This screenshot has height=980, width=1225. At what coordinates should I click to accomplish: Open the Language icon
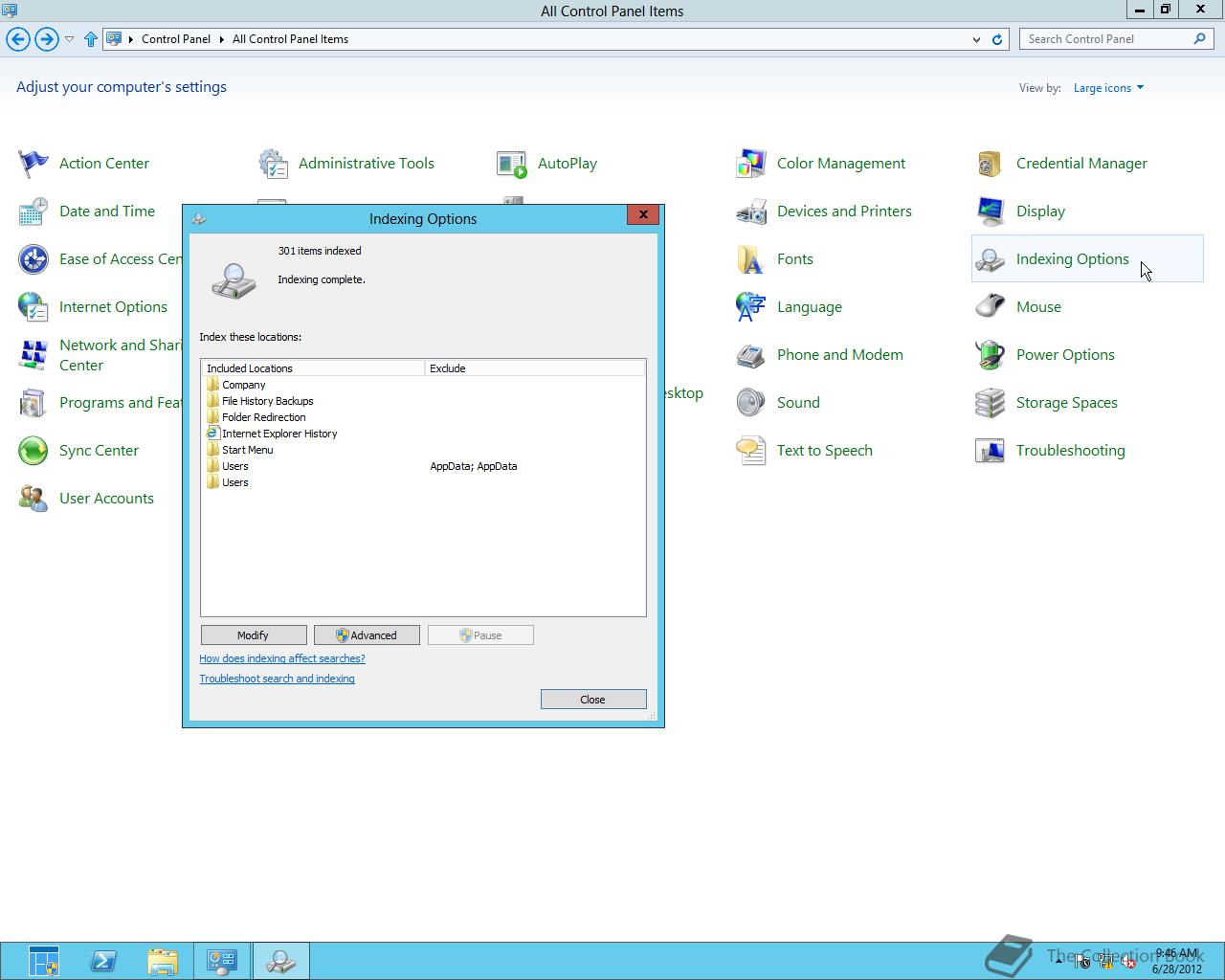(751, 307)
